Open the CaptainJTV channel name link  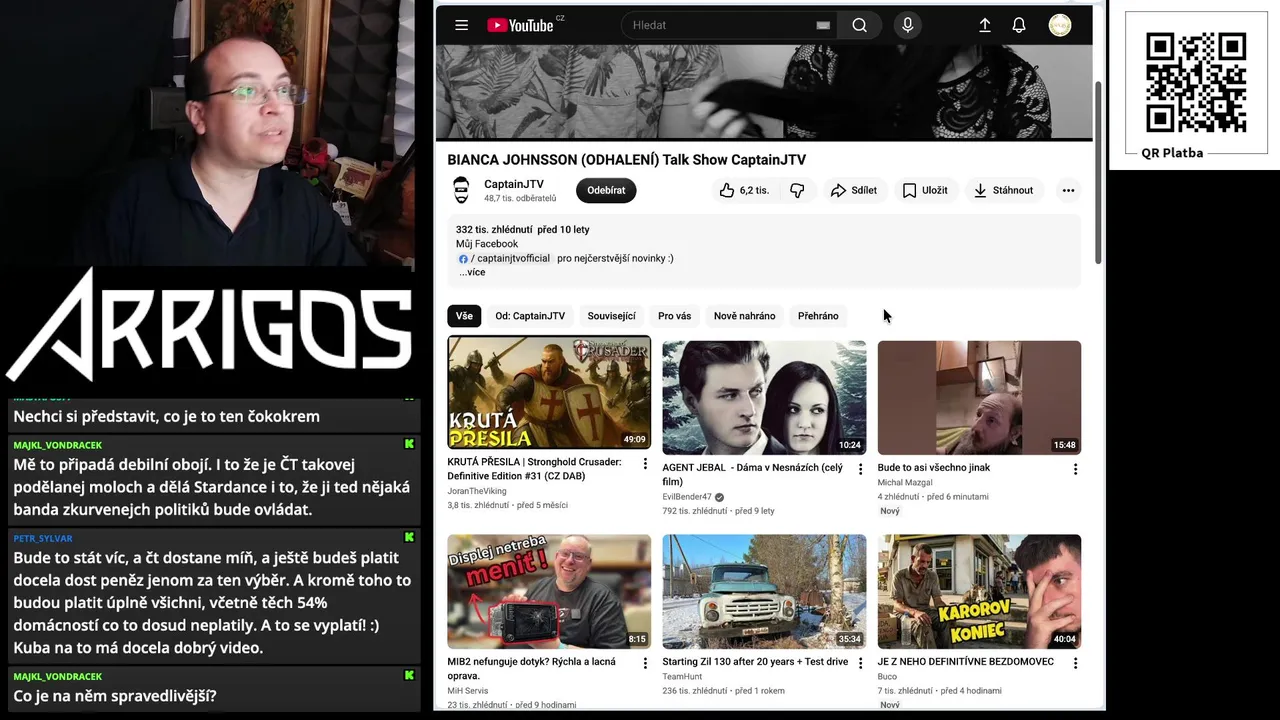tap(514, 184)
